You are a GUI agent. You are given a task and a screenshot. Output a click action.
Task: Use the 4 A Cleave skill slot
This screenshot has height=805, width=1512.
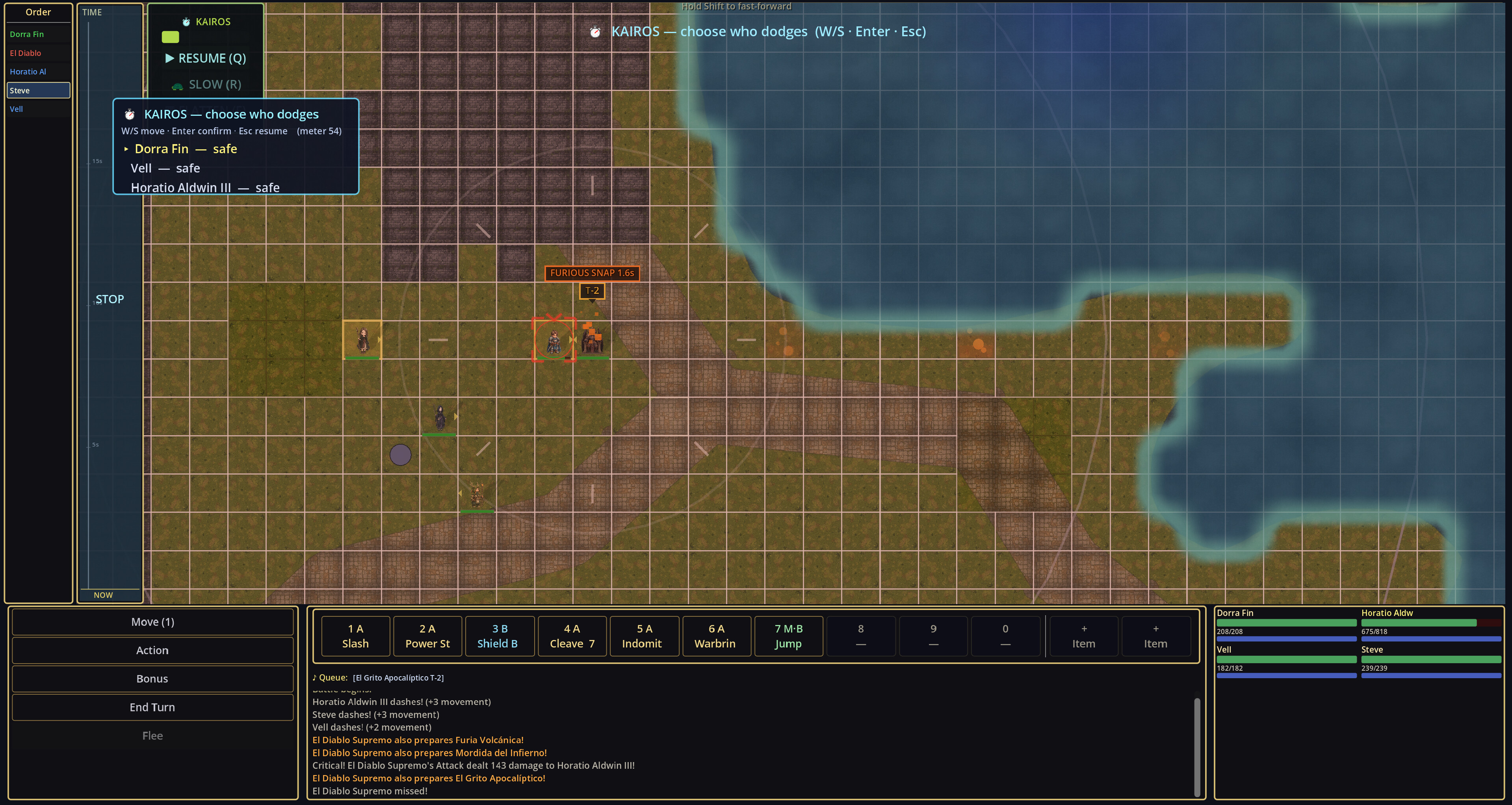point(572,636)
